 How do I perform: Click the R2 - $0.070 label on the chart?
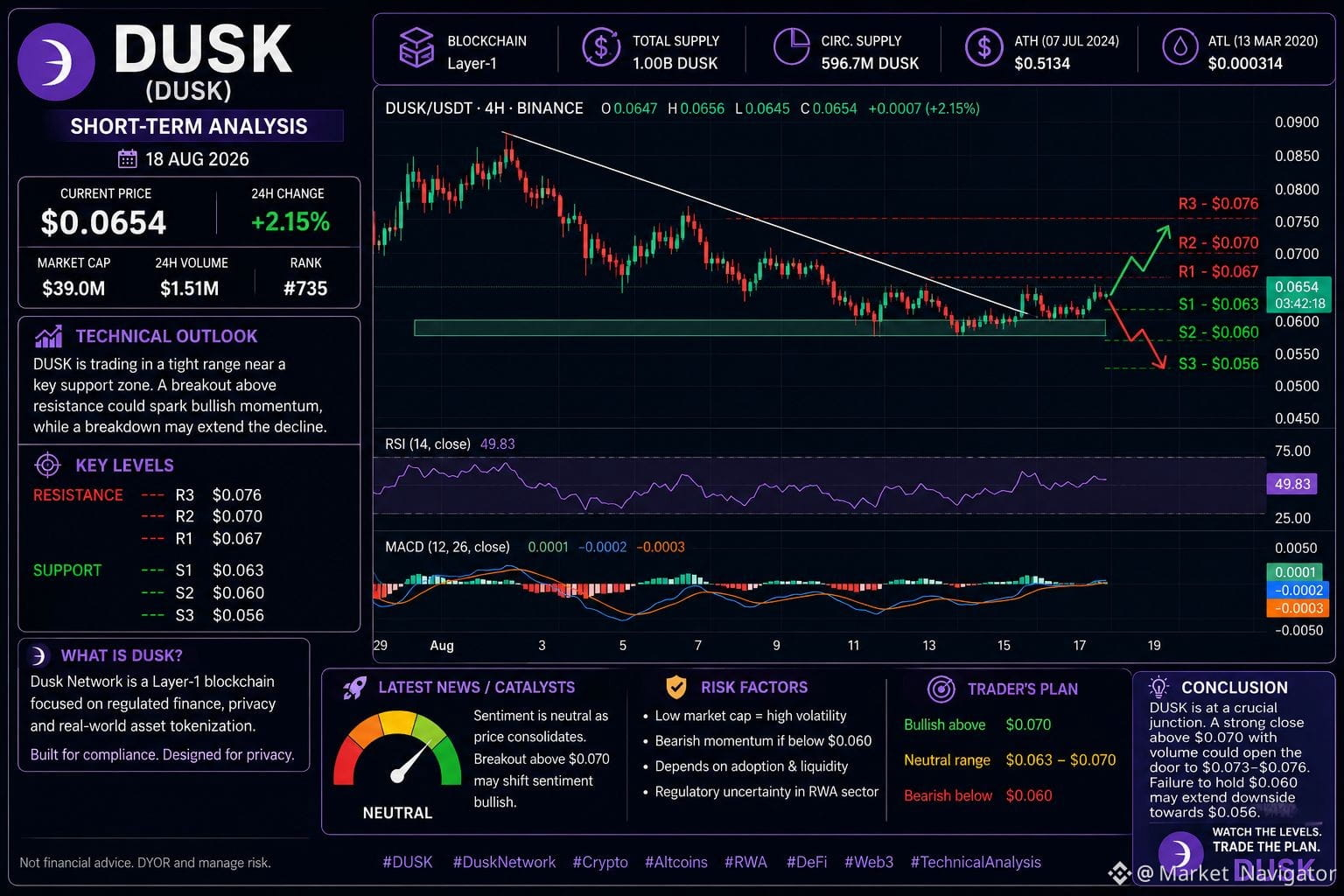(x=1218, y=242)
